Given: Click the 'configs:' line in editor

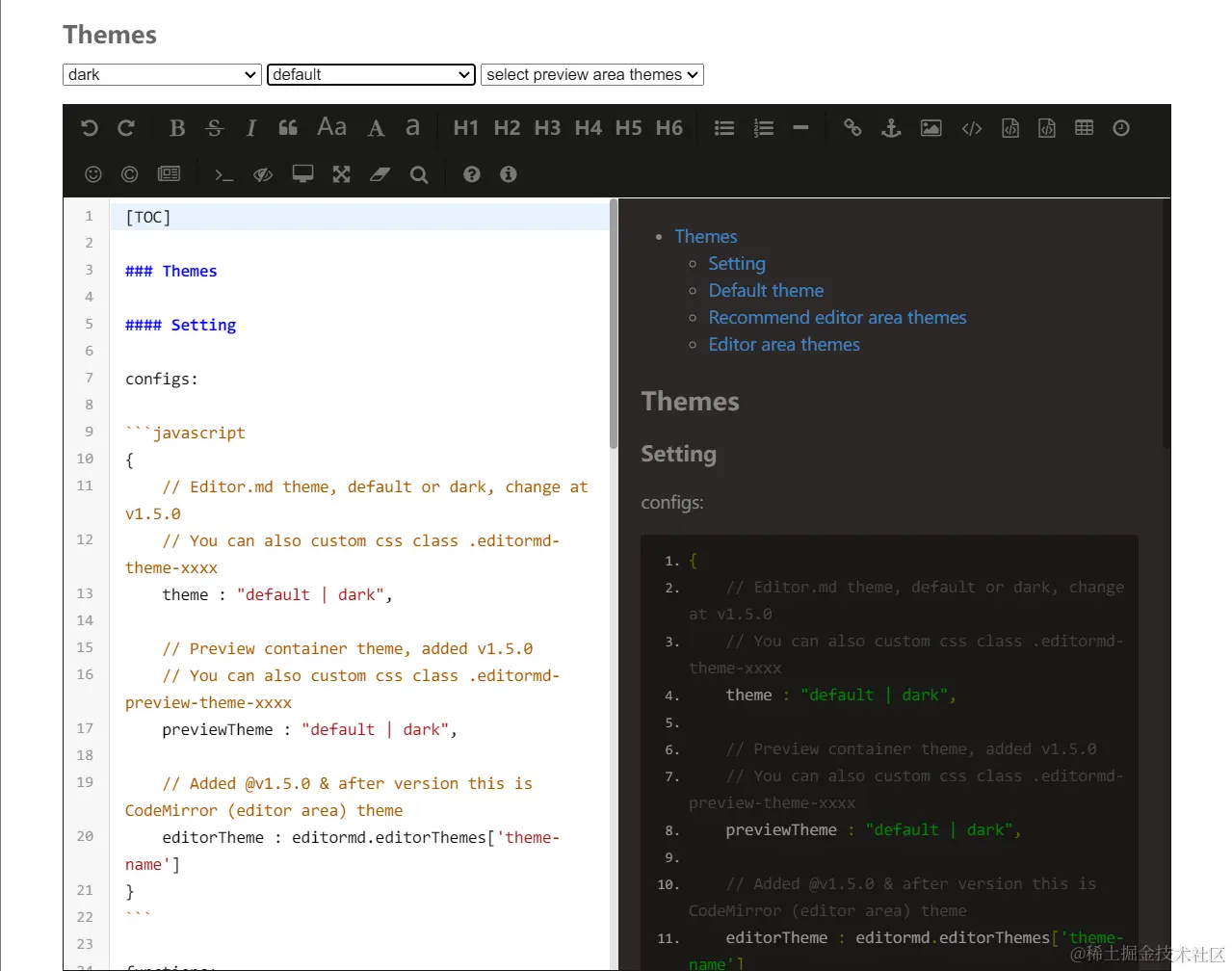Looking at the screenshot, I should (161, 379).
